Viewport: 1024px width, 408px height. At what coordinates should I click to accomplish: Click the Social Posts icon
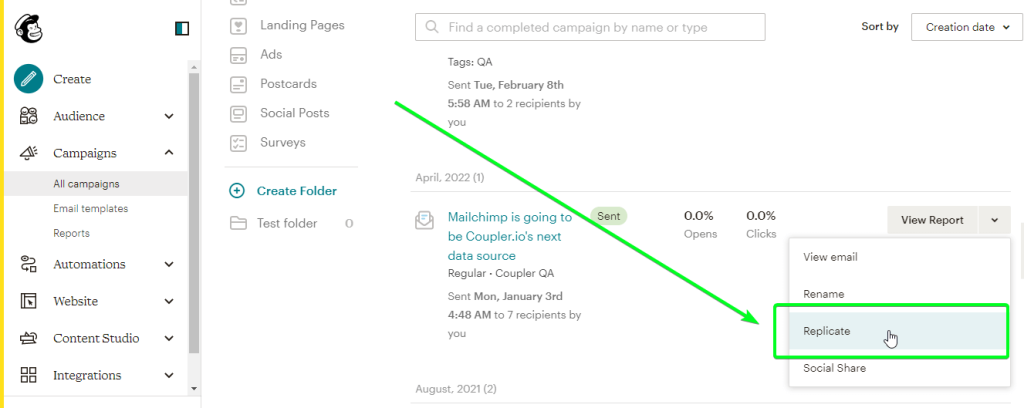pos(238,114)
